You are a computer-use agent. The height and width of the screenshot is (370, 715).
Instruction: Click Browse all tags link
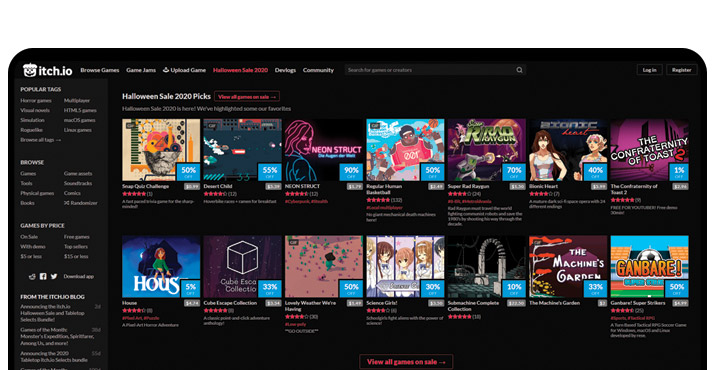[41, 140]
